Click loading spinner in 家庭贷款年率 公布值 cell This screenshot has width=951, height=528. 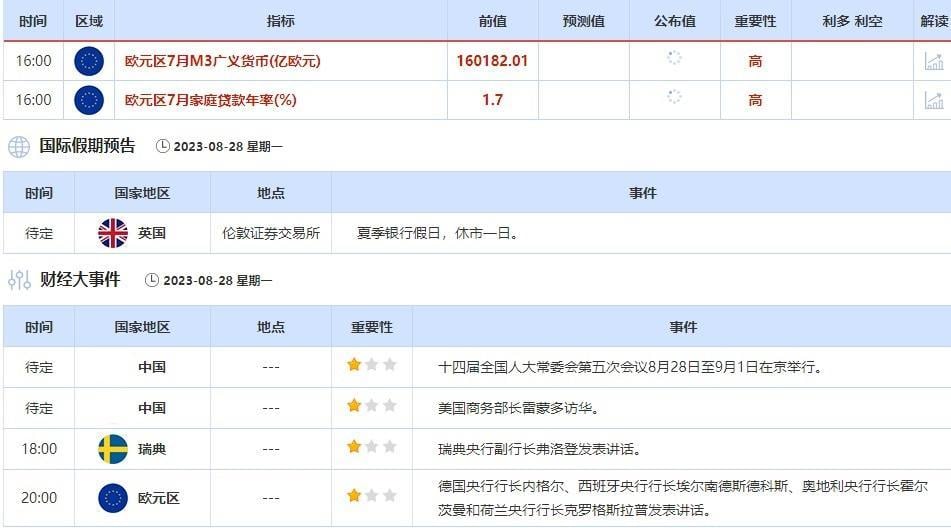pyautogui.click(x=674, y=96)
